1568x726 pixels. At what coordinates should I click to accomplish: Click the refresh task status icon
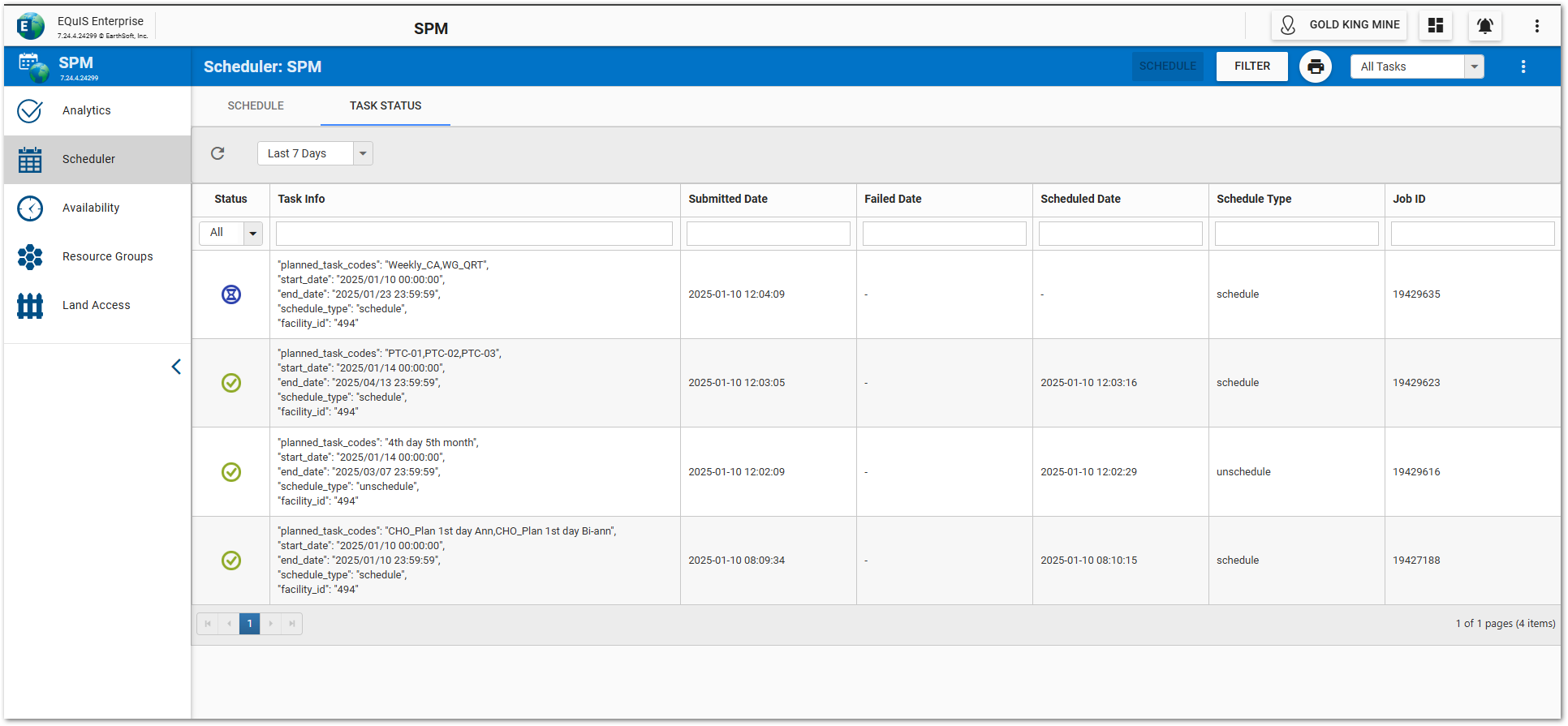[218, 153]
